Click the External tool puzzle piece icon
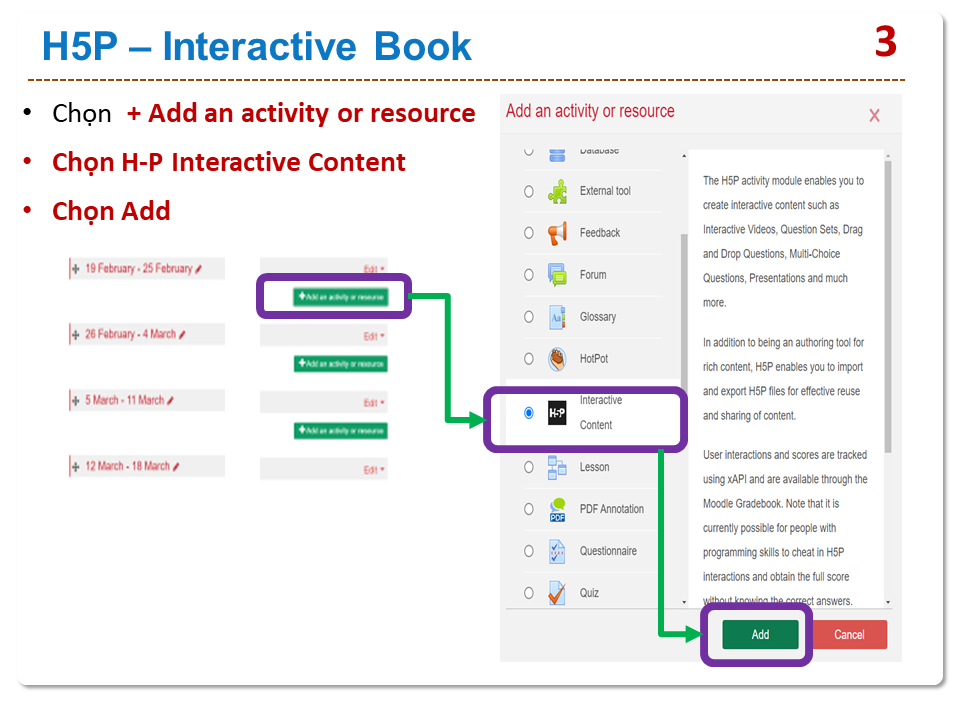The height and width of the screenshot is (720, 960). [x=557, y=191]
